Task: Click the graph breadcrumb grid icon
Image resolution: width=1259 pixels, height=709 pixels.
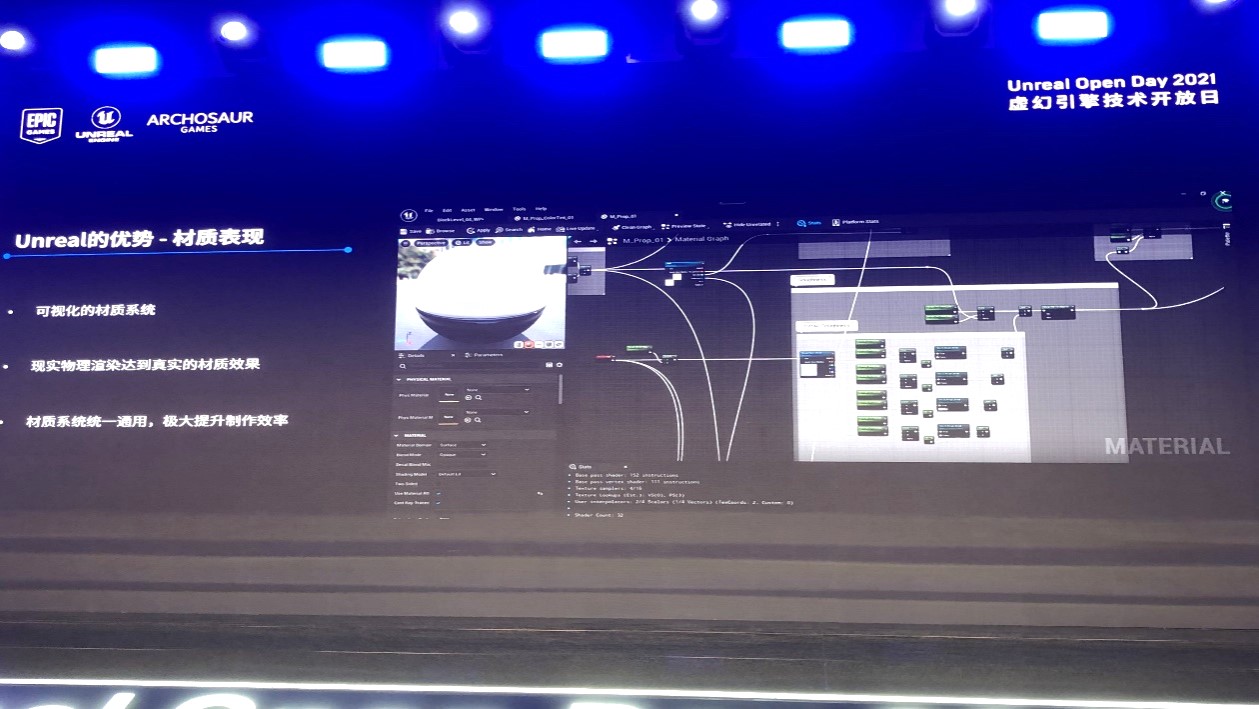Action: 611,241
